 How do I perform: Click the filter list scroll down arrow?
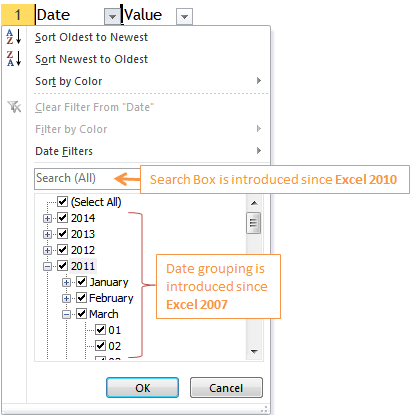point(254,352)
